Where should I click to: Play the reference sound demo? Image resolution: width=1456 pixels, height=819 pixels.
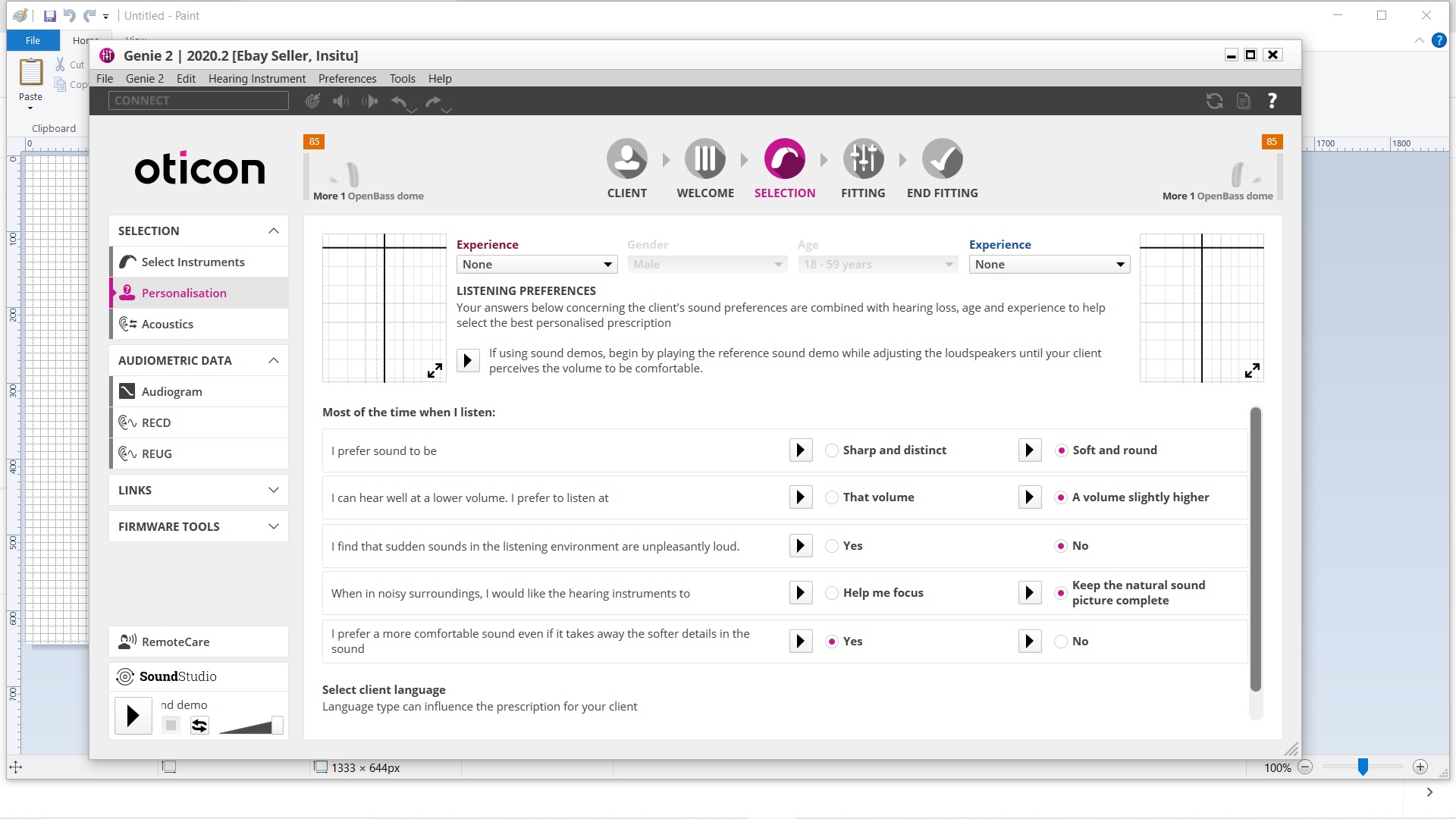(x=468, y=360)
